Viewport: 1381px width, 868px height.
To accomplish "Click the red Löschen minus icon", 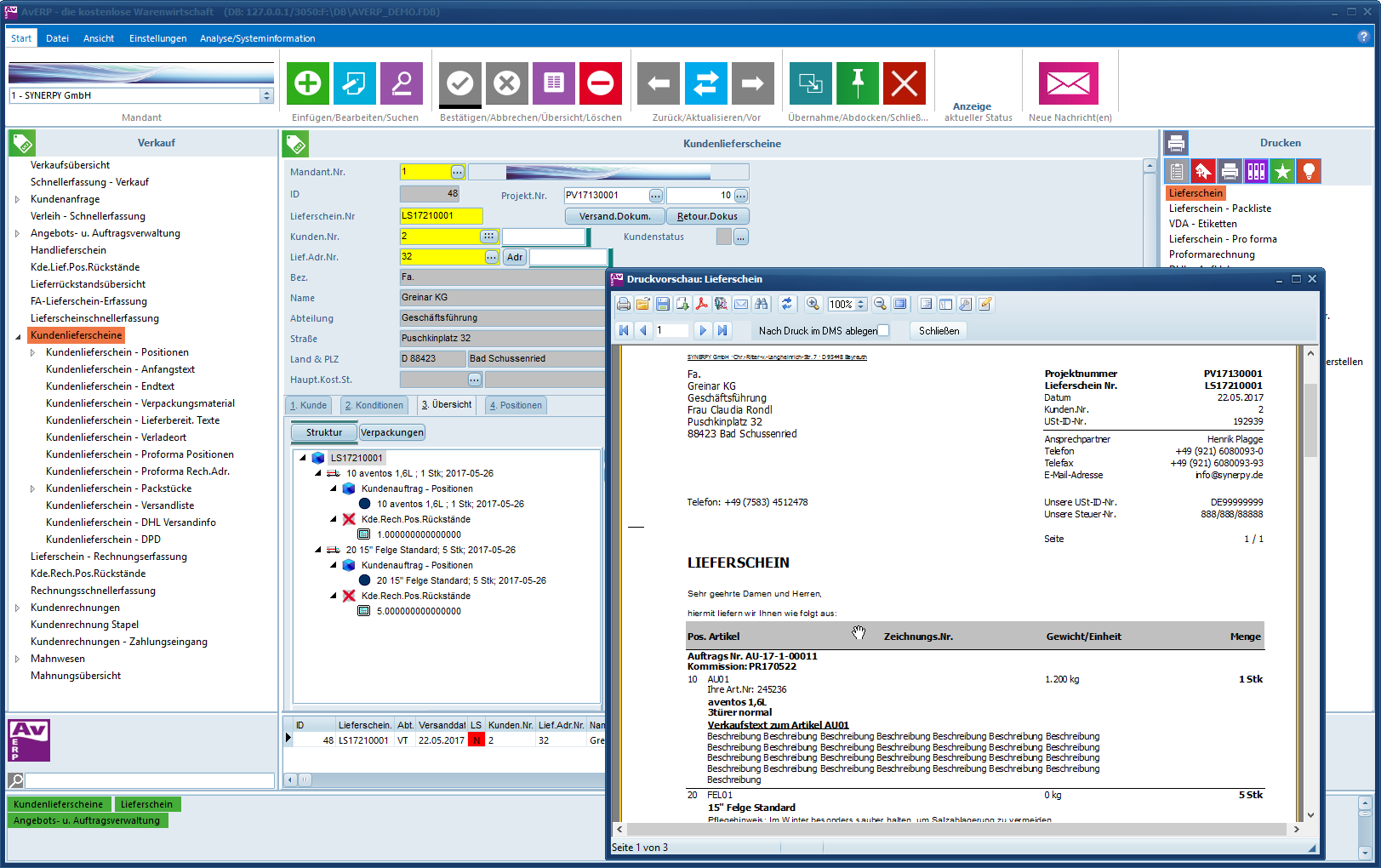I will pos(600,83).
